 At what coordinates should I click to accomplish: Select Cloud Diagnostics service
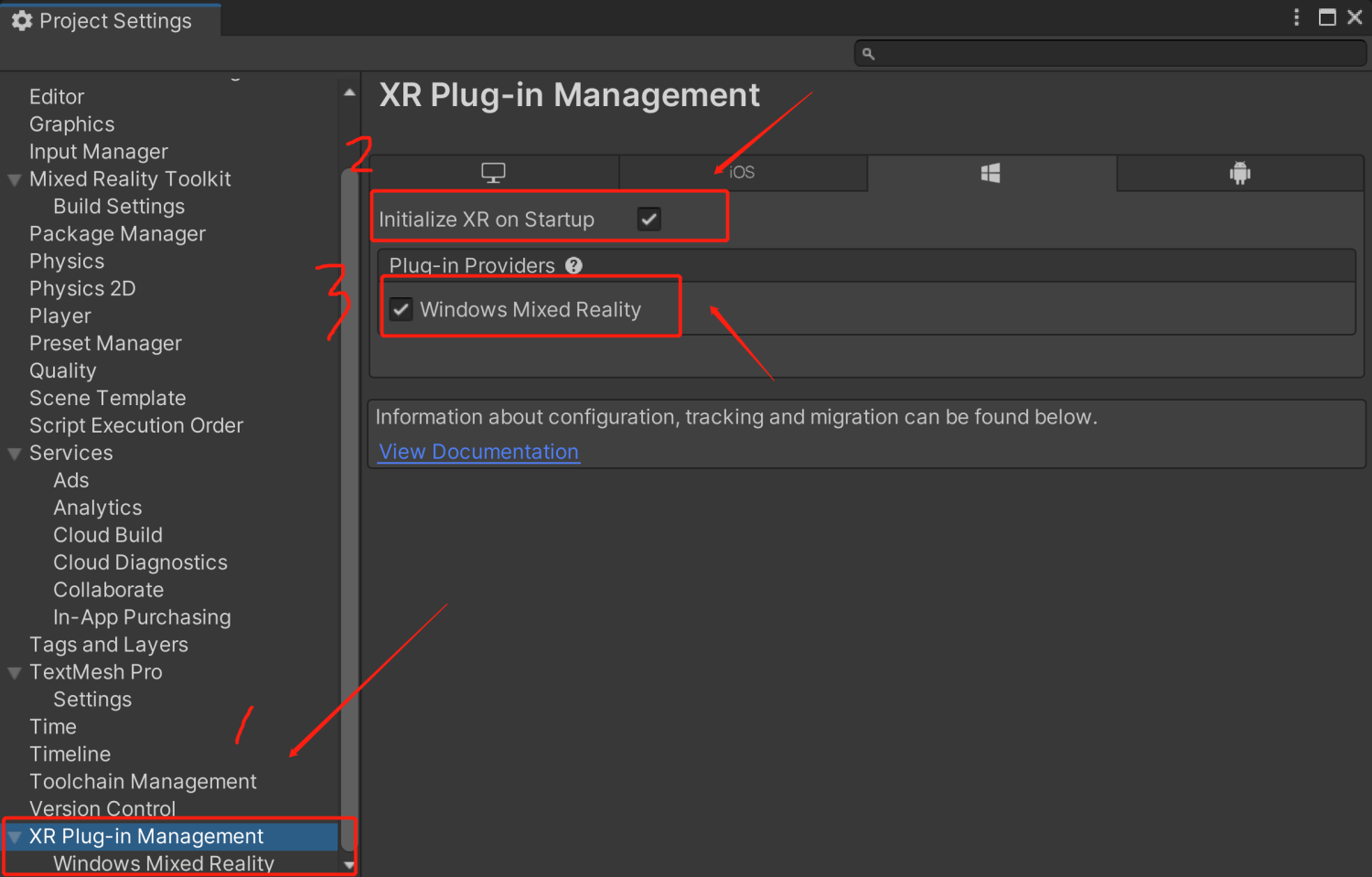(140, 563)
